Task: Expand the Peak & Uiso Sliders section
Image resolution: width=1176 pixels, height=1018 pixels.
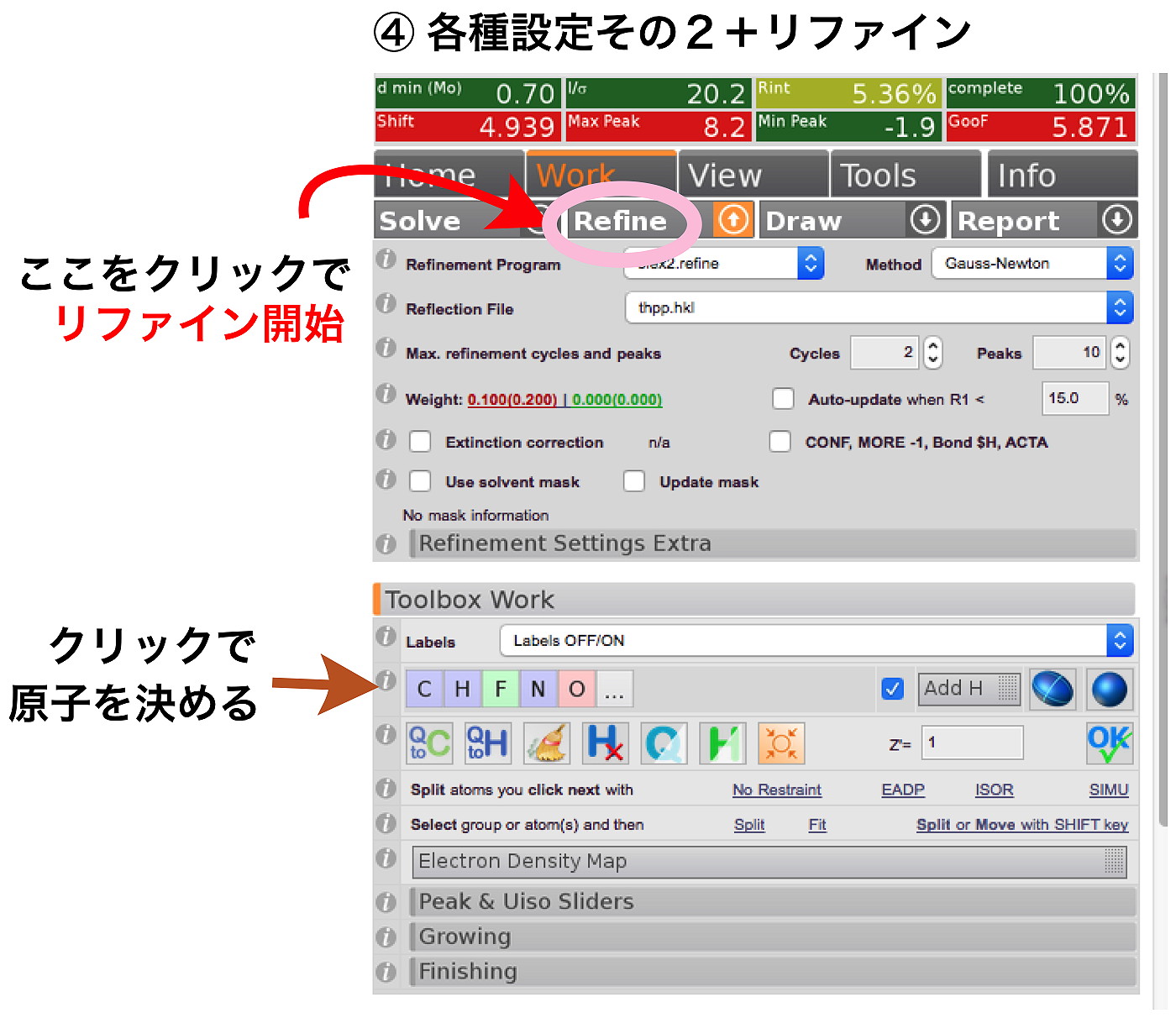Action: [x=525, y=901]
